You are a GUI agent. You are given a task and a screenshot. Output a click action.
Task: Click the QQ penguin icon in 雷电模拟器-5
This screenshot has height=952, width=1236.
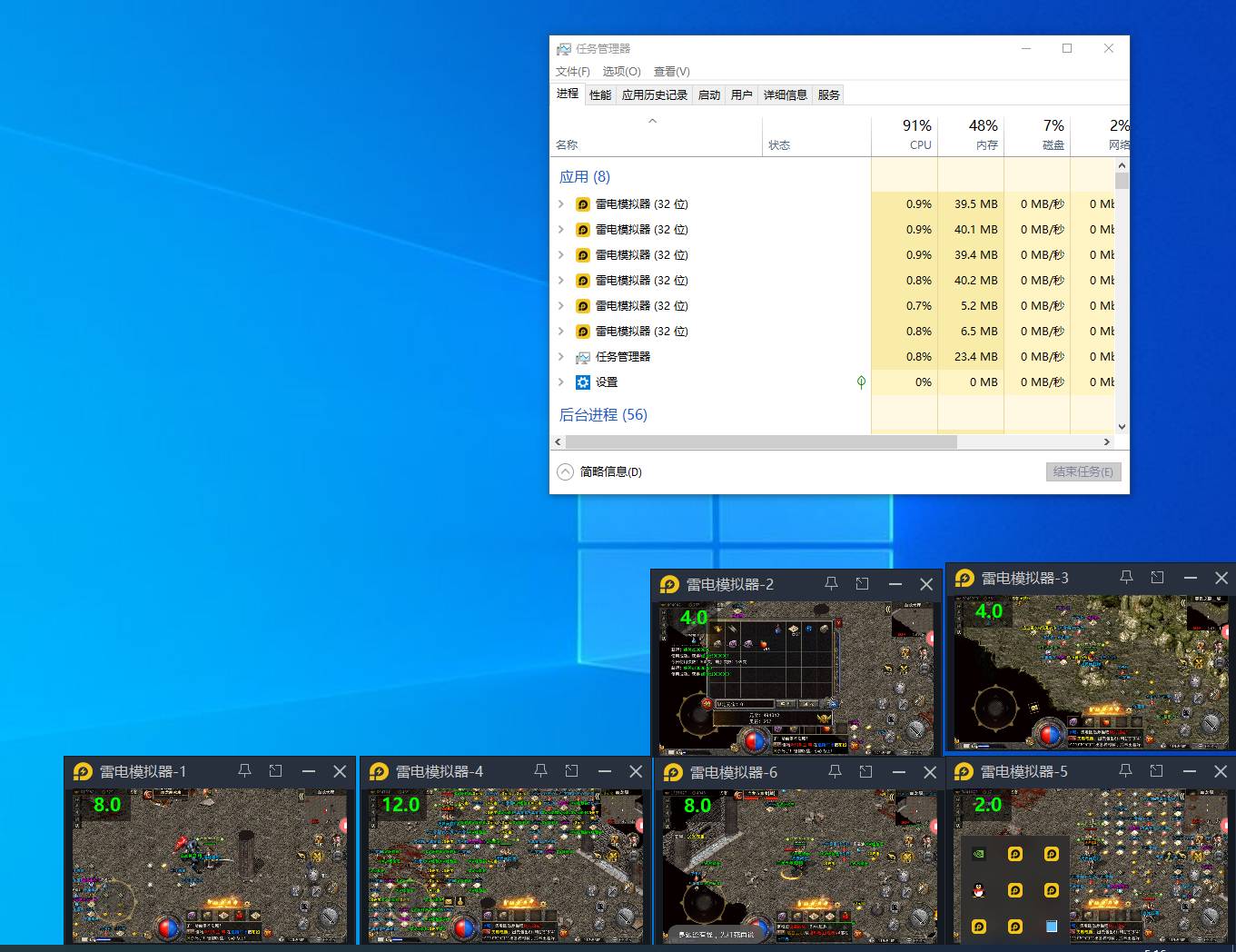(978, 890)
